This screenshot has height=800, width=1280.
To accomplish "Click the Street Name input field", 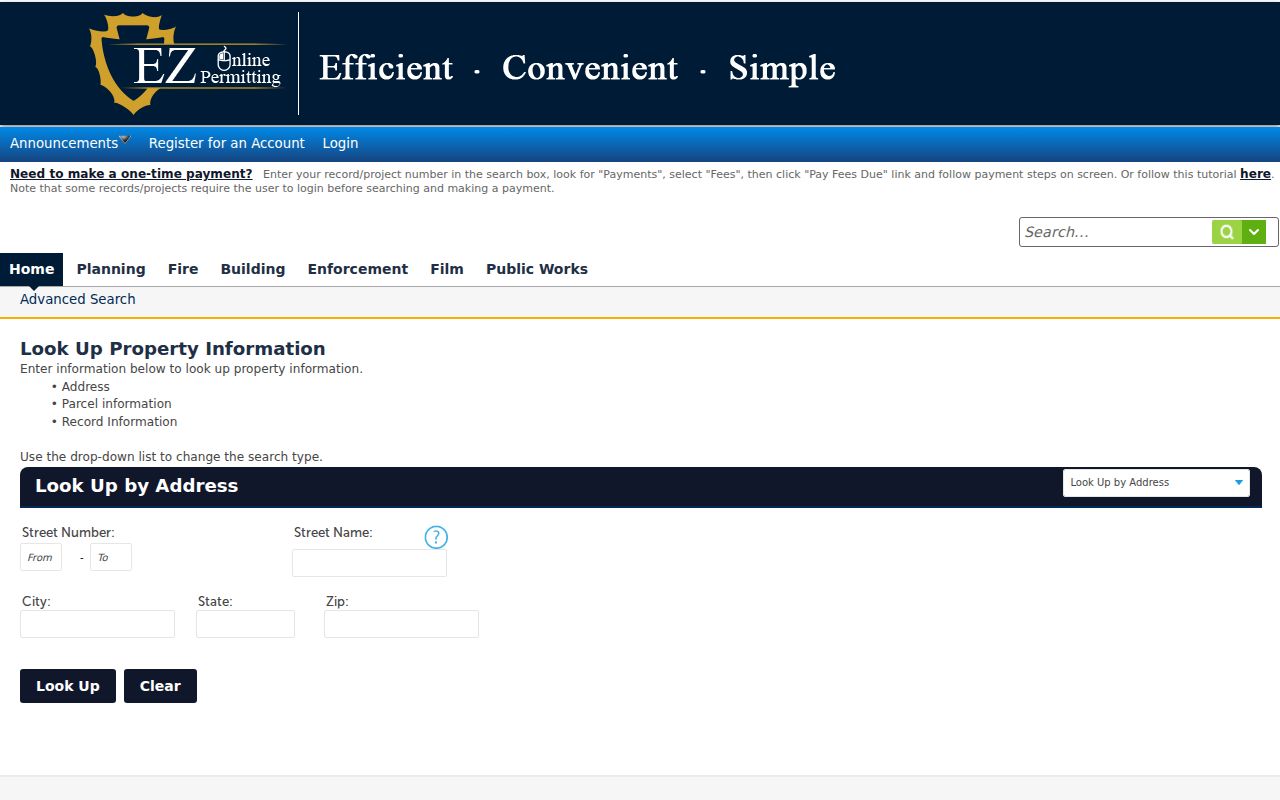I will pos(369,563).
